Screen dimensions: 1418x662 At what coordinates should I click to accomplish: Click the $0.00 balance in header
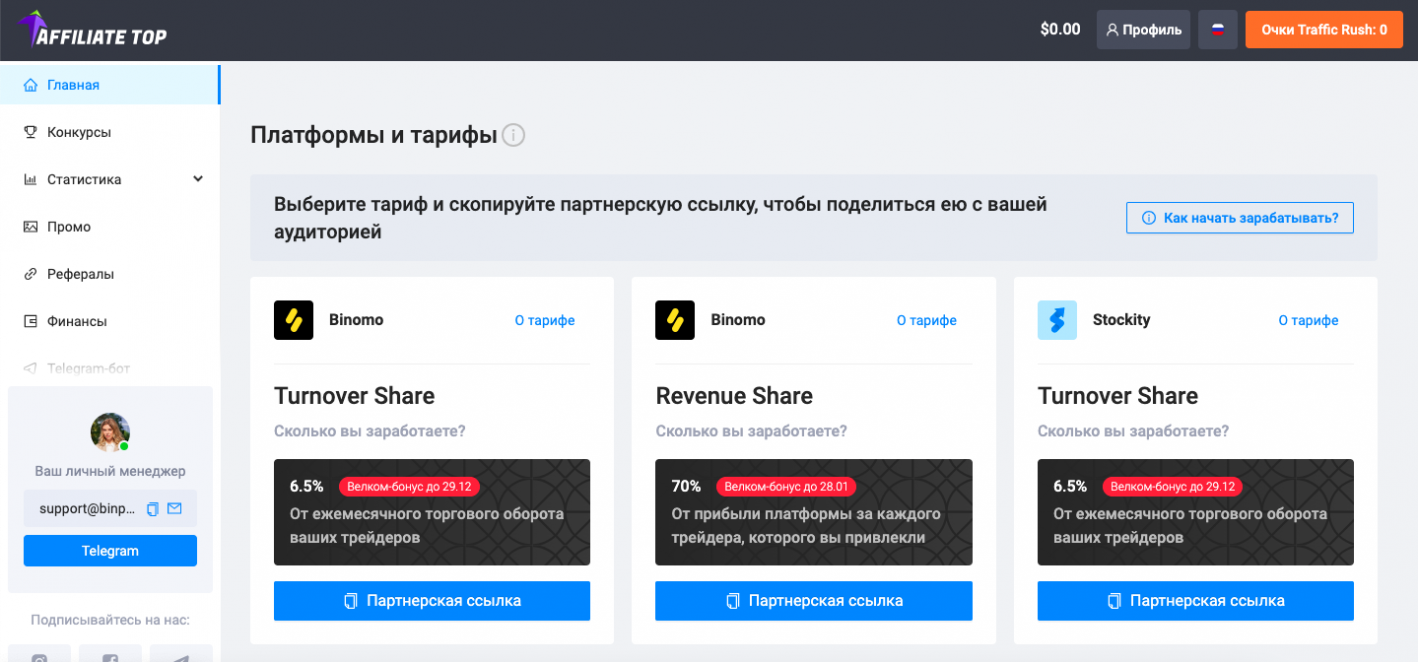click(x=1060, y=30)
